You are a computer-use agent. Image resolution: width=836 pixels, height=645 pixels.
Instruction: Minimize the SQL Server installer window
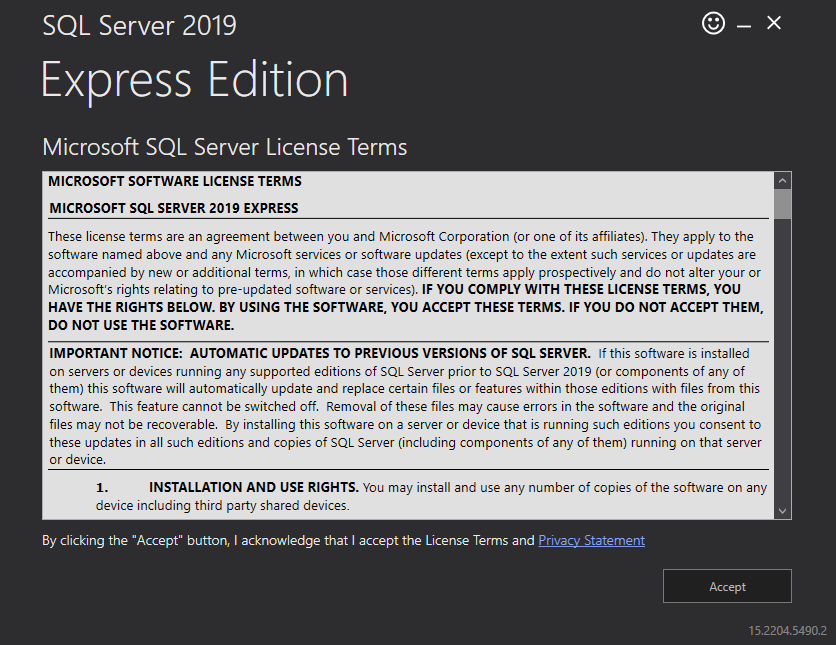744,25
